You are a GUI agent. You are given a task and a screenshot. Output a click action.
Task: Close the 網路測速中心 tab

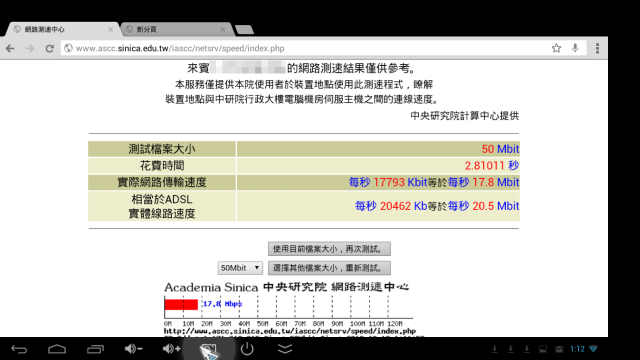(x=111, y=29)
